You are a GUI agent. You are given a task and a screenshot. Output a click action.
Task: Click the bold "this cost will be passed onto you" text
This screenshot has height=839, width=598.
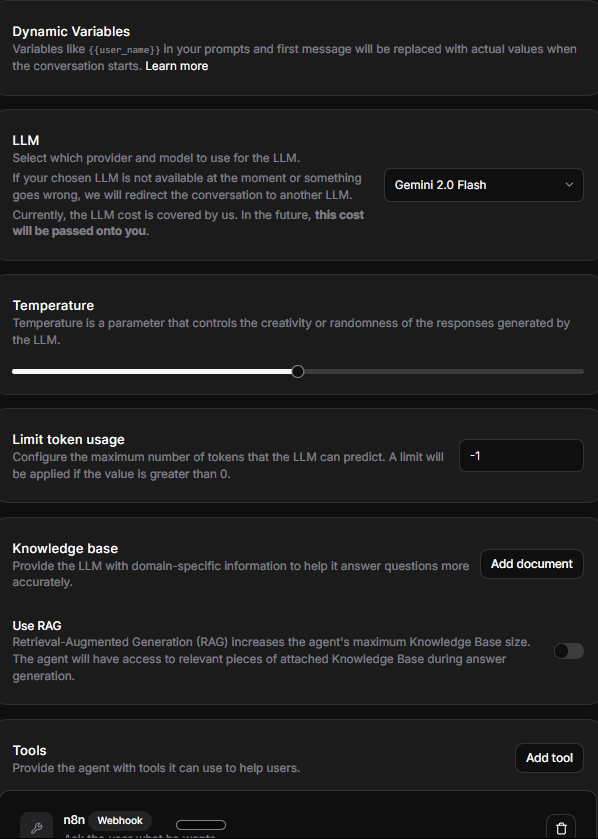pyautogui.click(x=188, y=223)
